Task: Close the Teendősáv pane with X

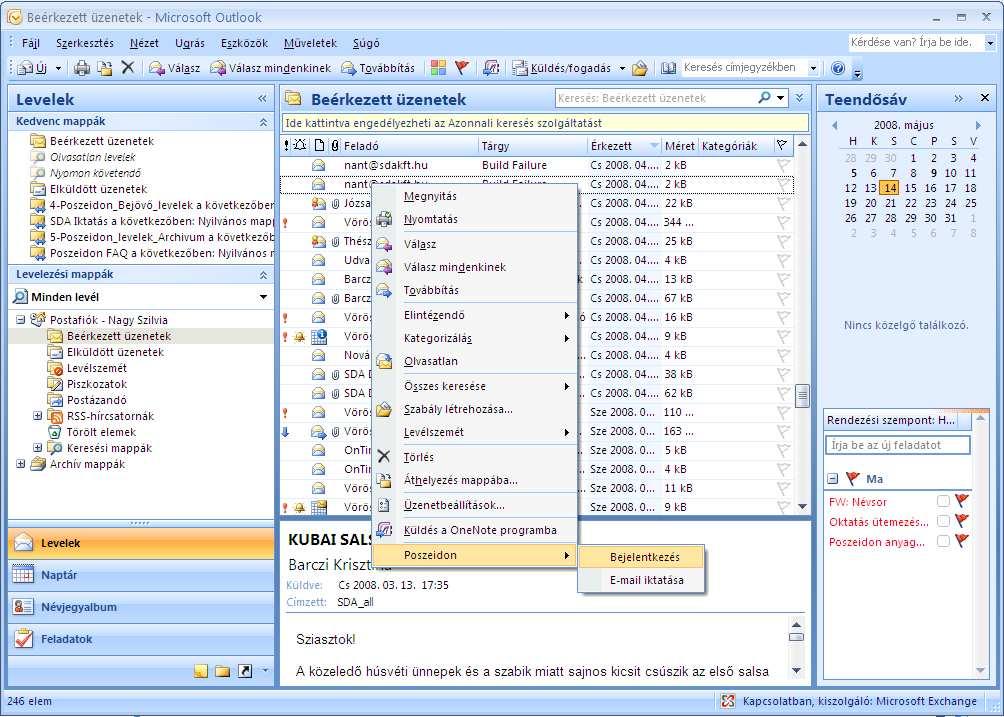Action: [985, 98]
